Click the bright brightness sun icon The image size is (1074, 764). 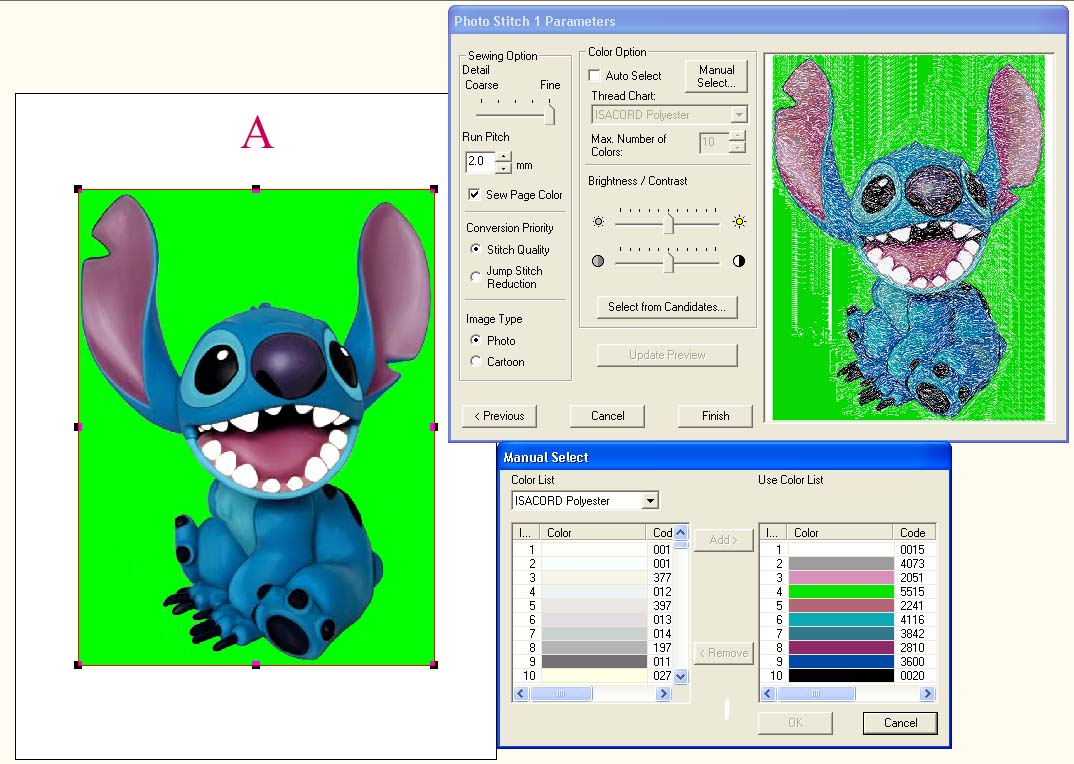point(740,222)
